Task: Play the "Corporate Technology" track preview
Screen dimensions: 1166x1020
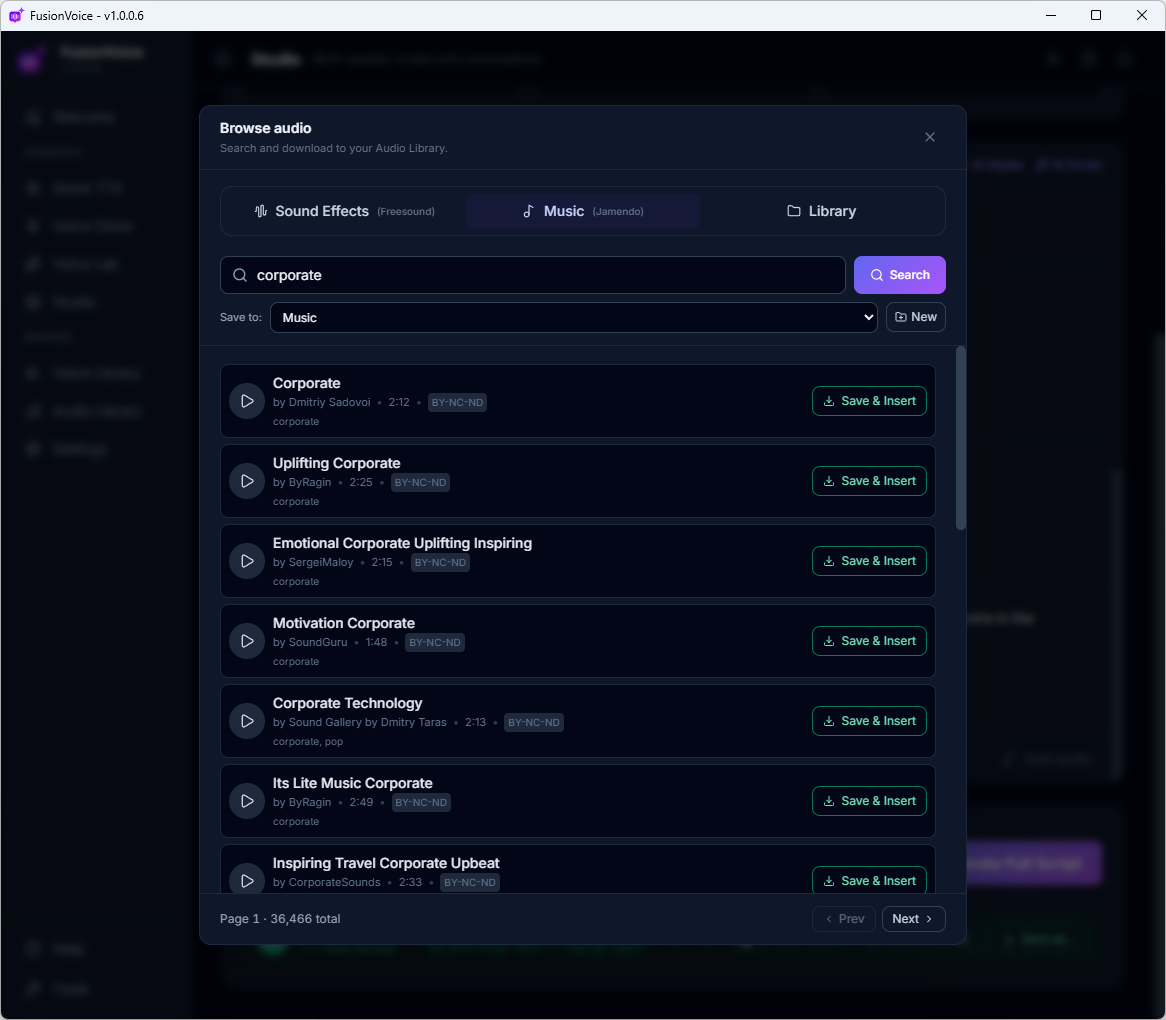Action: (x=247, y=721)
